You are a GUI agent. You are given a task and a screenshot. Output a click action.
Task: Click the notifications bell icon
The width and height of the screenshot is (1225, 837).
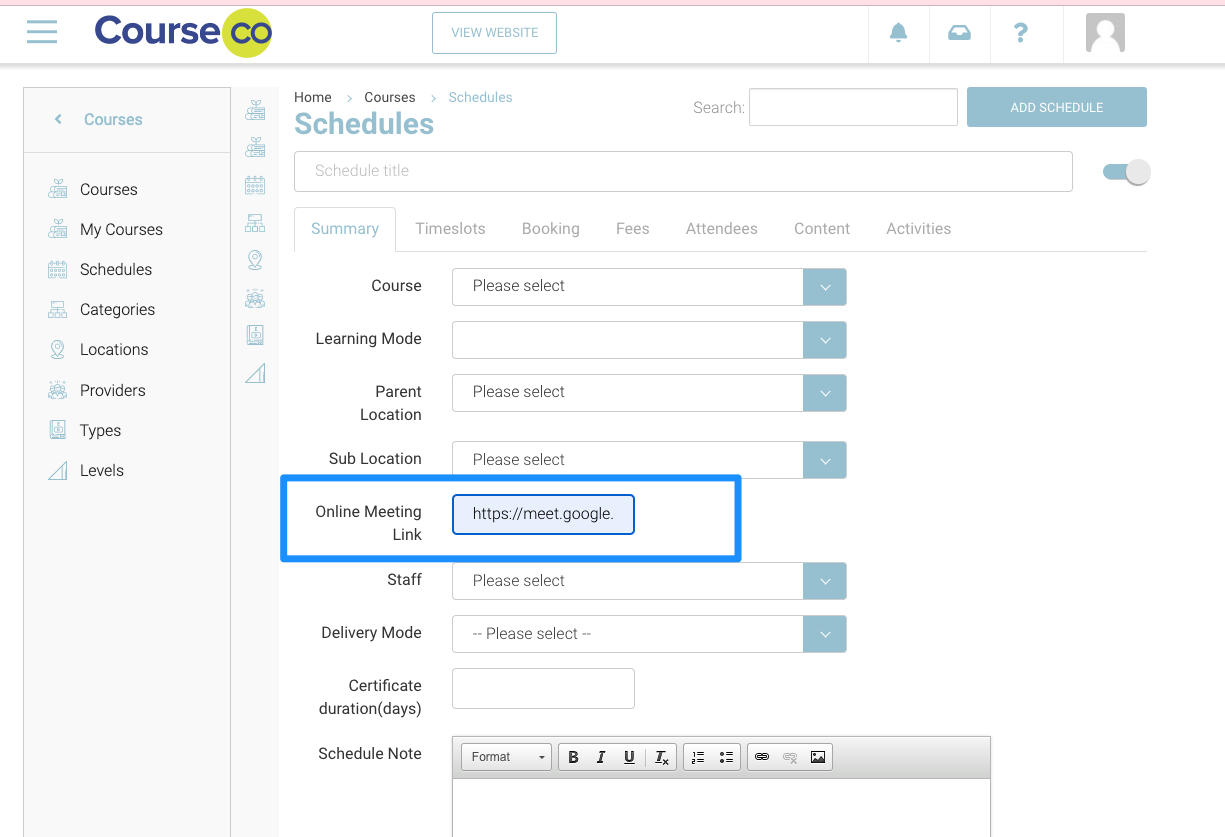pyautogui.click(x=898, y=33)
